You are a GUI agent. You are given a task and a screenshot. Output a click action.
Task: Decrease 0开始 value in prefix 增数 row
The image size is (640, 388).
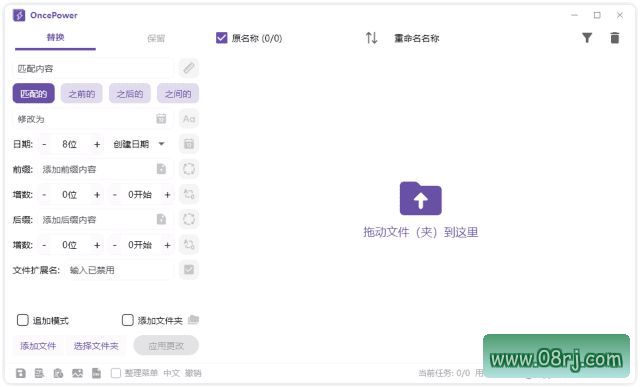click(115, 195)
